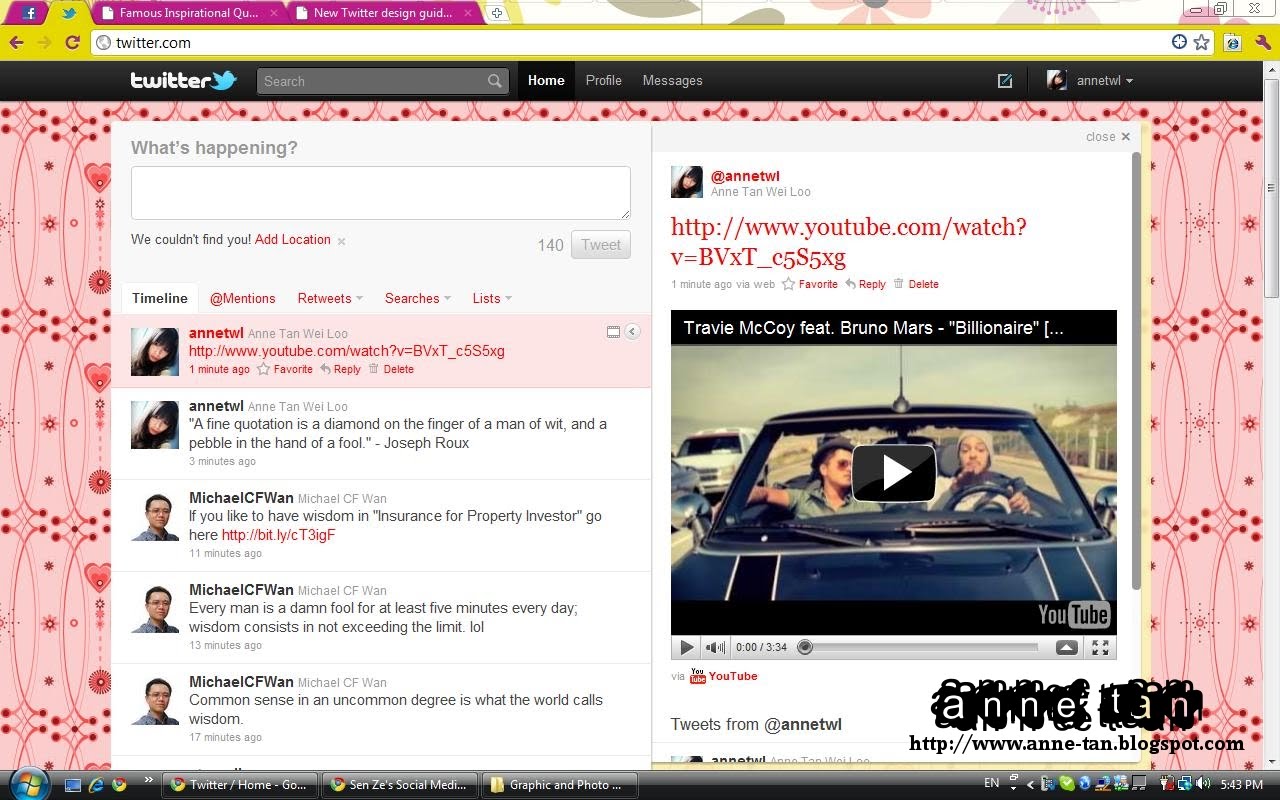Switch to the Facebook pinned tab
The height and width of the screenshot is (800, 1280).
29,13
